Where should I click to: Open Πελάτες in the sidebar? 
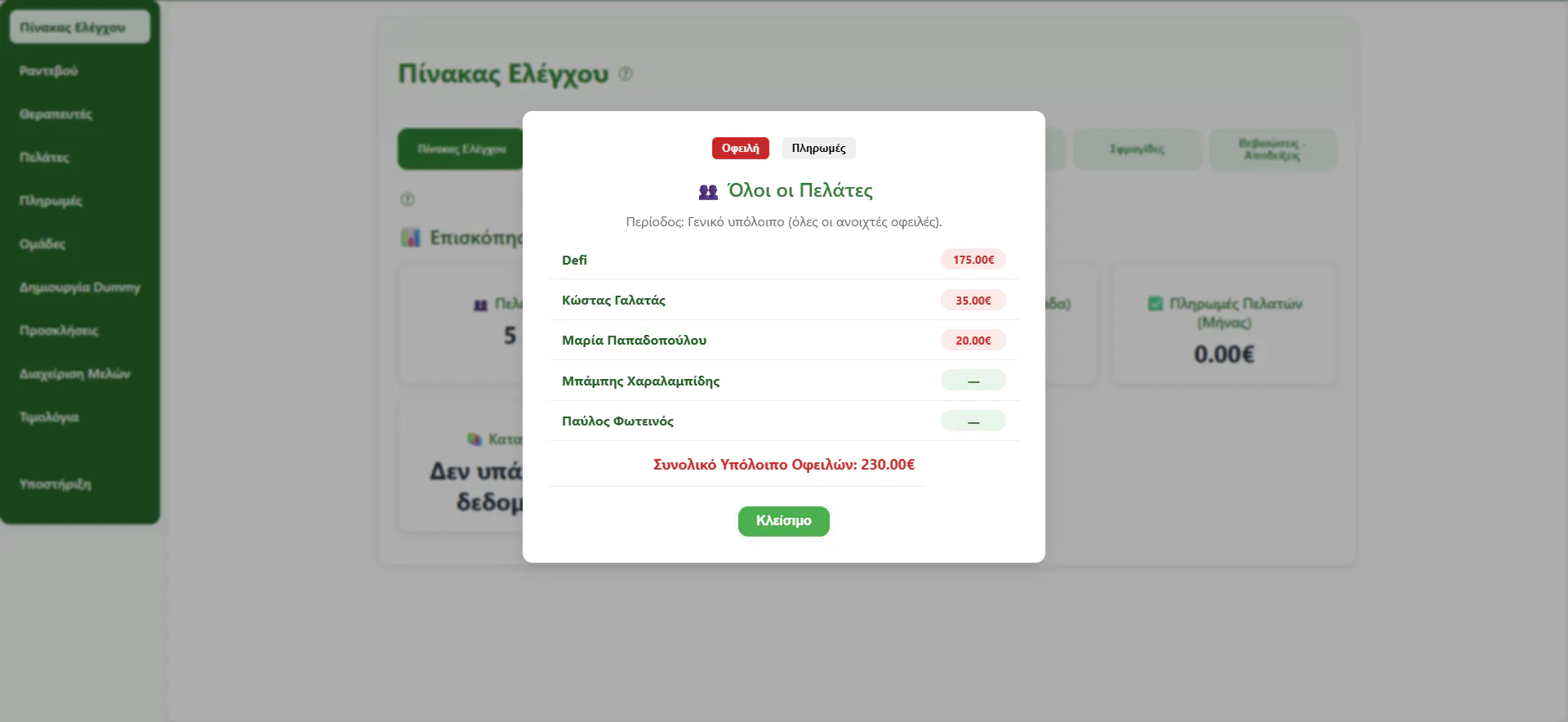point(80,157)
